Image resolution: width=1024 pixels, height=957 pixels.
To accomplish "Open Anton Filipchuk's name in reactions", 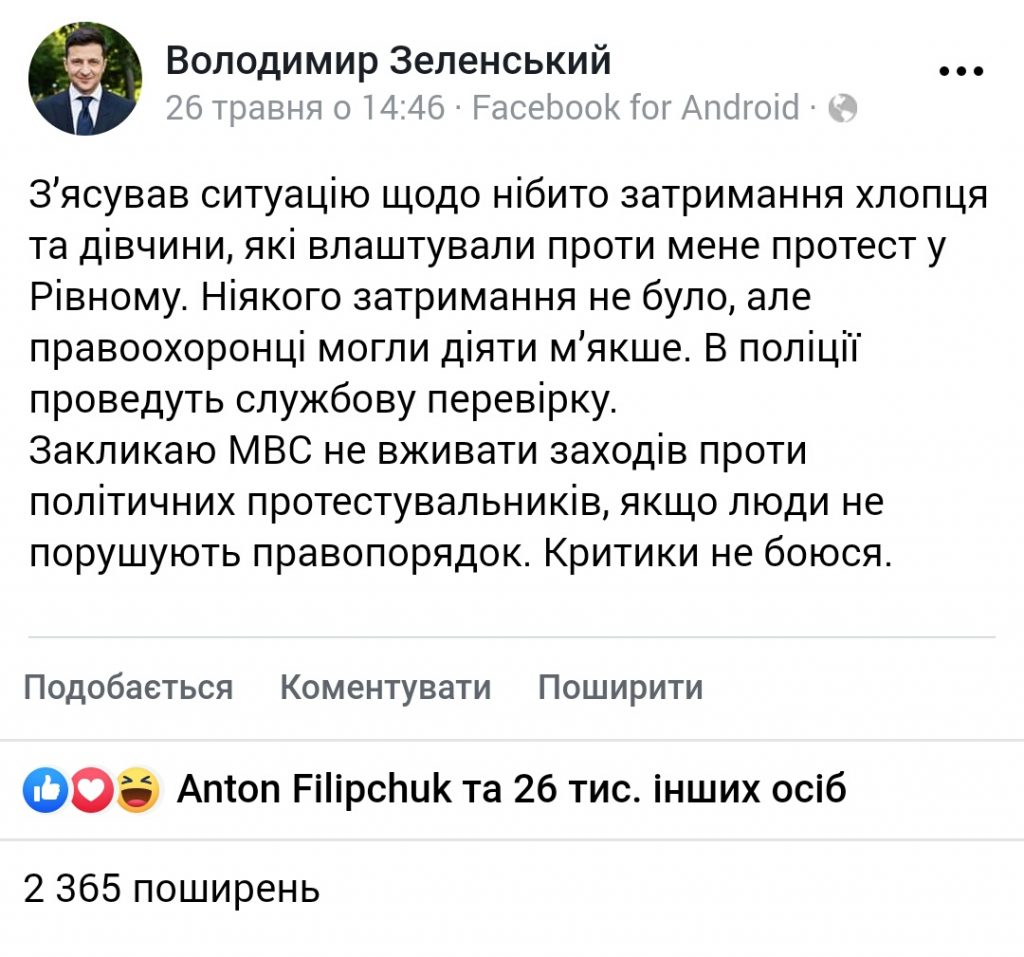I will tap(314, 789).
